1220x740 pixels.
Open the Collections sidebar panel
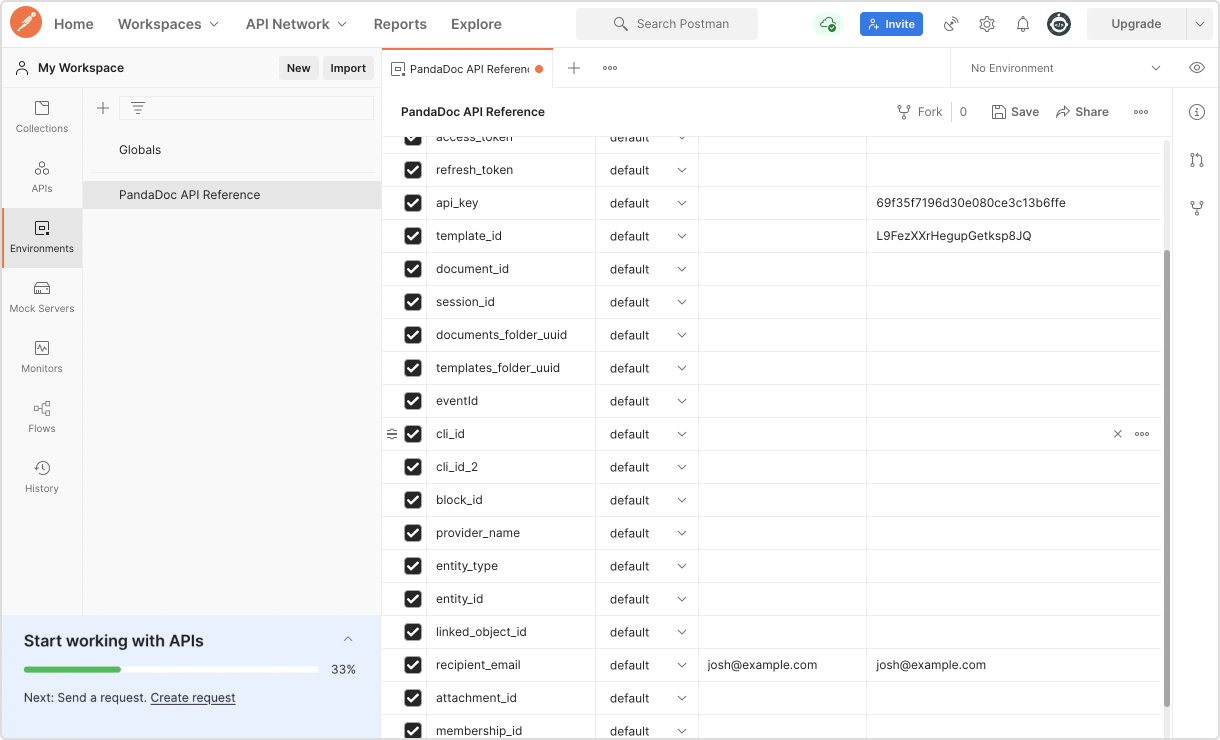[42, 117]
